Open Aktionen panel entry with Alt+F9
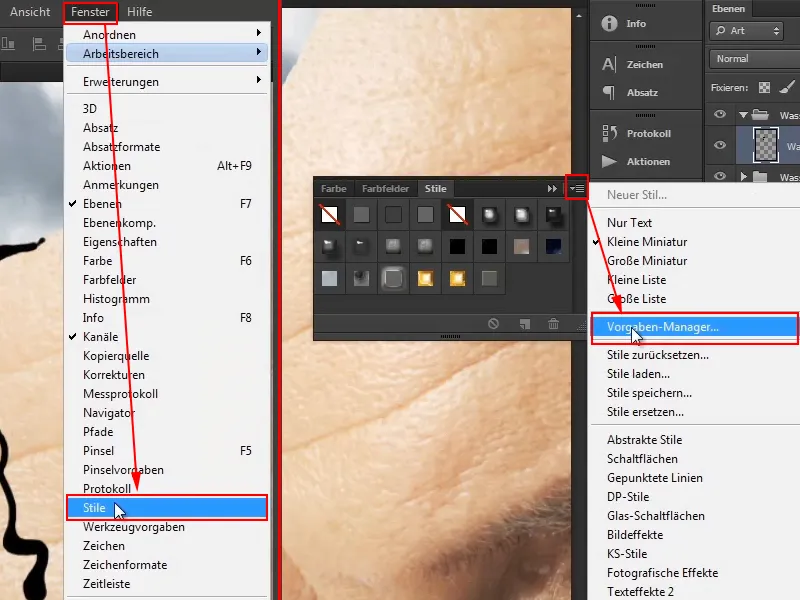 (167, 166)
